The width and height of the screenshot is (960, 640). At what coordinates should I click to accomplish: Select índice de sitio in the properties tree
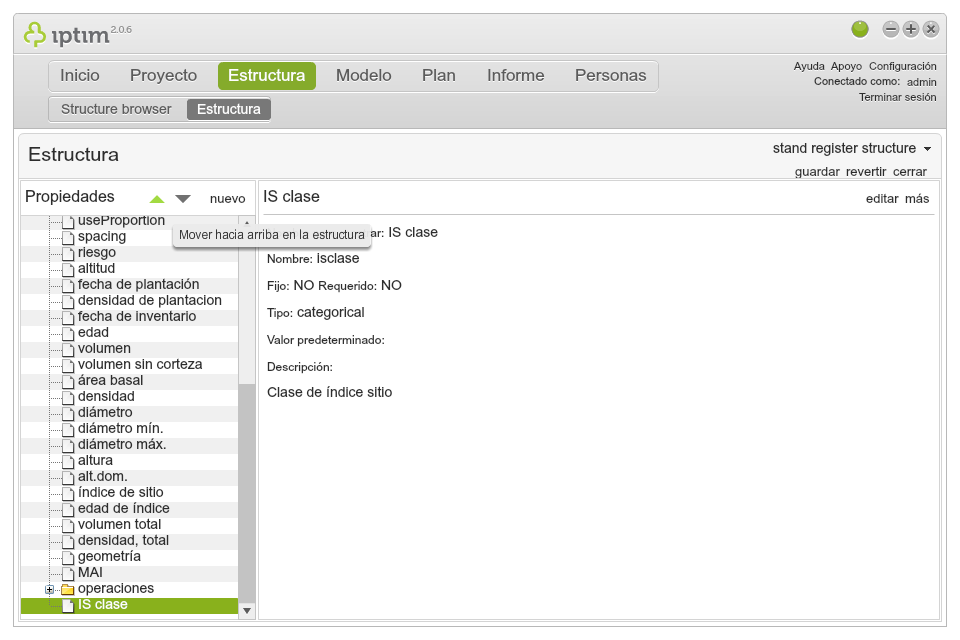click(x=118, y=492)
